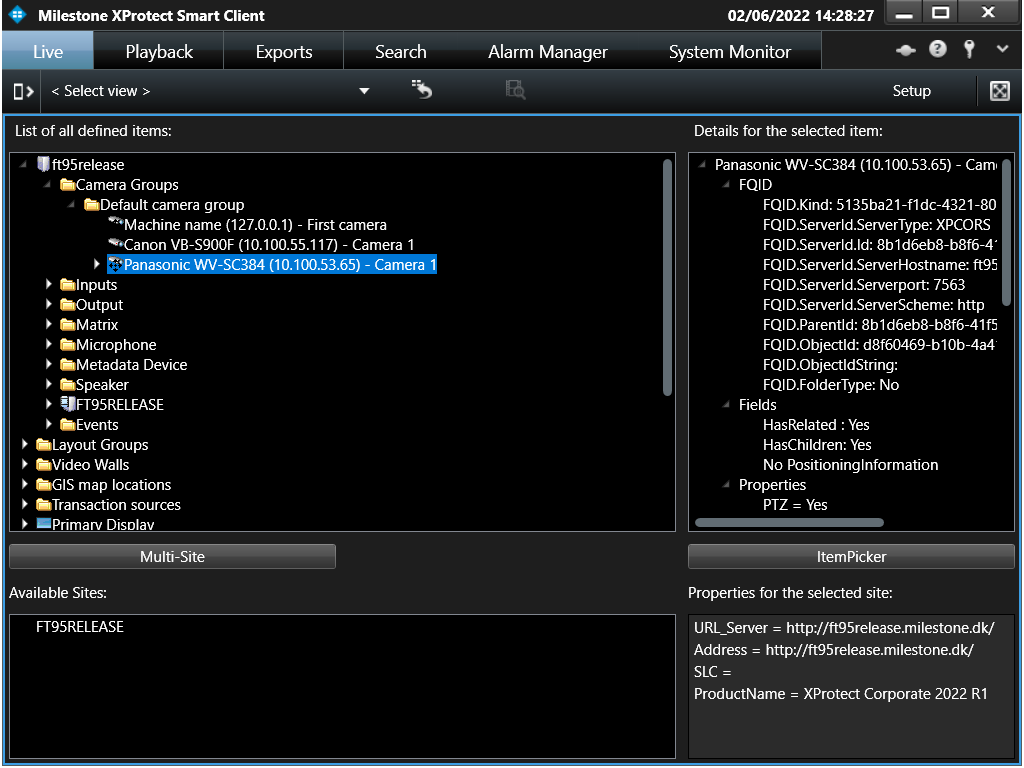Click the GIS map locations folder icon

[x=43, y=485]
